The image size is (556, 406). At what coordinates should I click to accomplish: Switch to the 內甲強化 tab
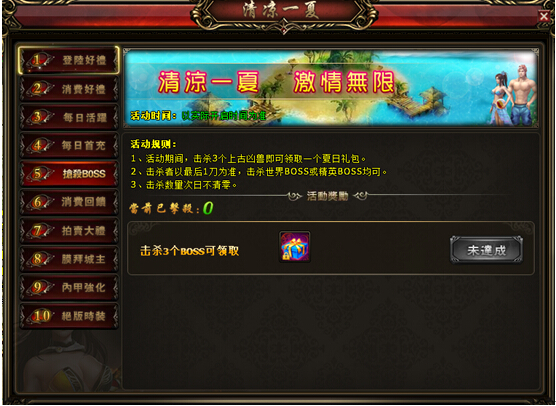point(69,287)
